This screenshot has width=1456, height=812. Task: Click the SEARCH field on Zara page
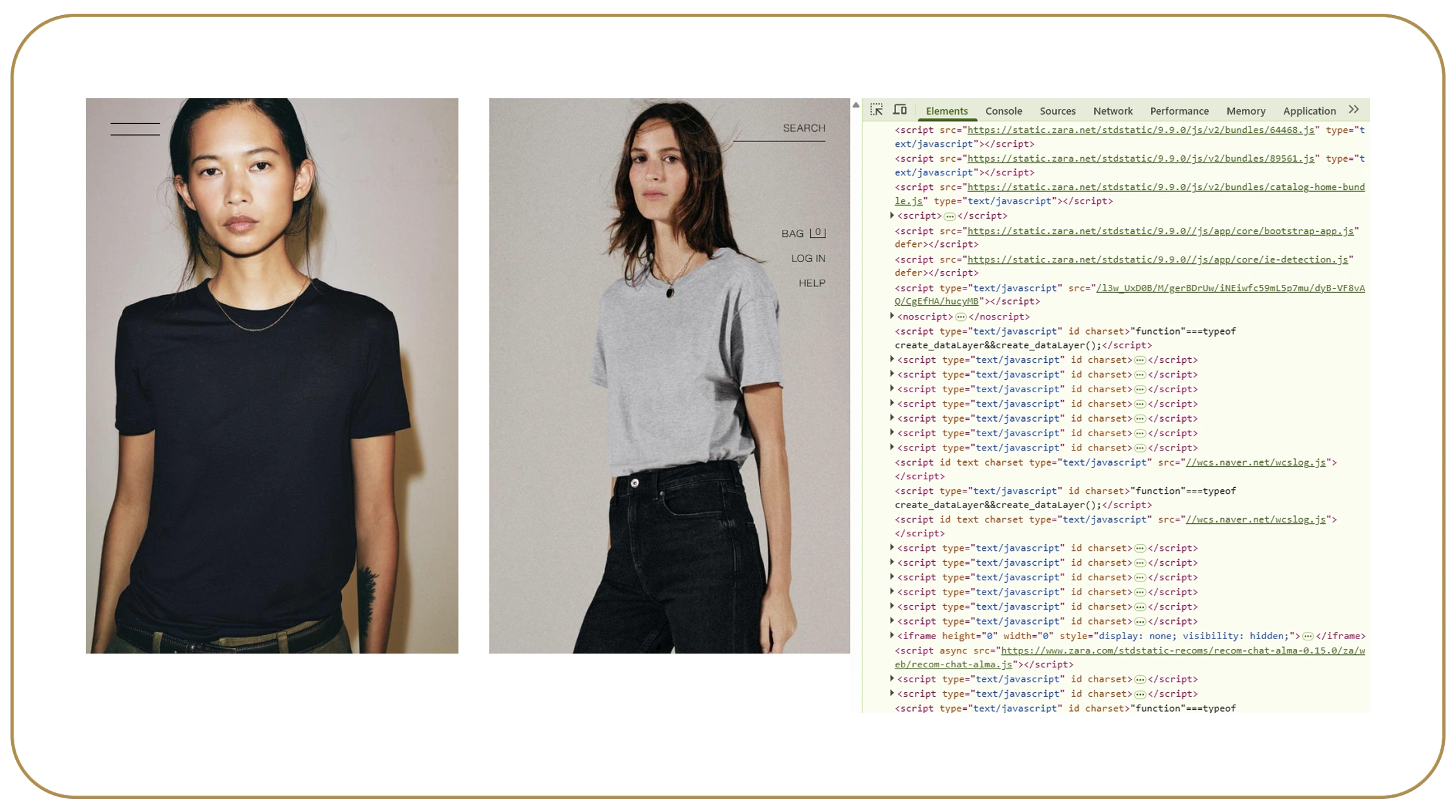pyautogui.click(x=779, y=130)
